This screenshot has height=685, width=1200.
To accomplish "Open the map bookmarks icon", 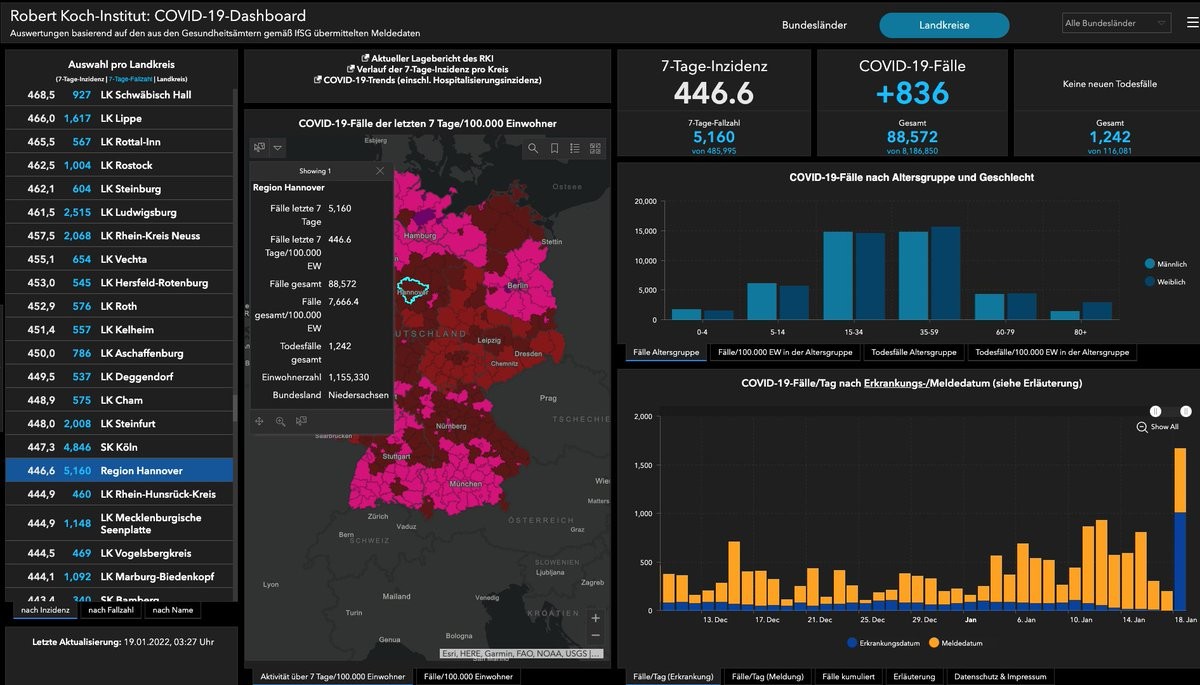I will point(554,148).
